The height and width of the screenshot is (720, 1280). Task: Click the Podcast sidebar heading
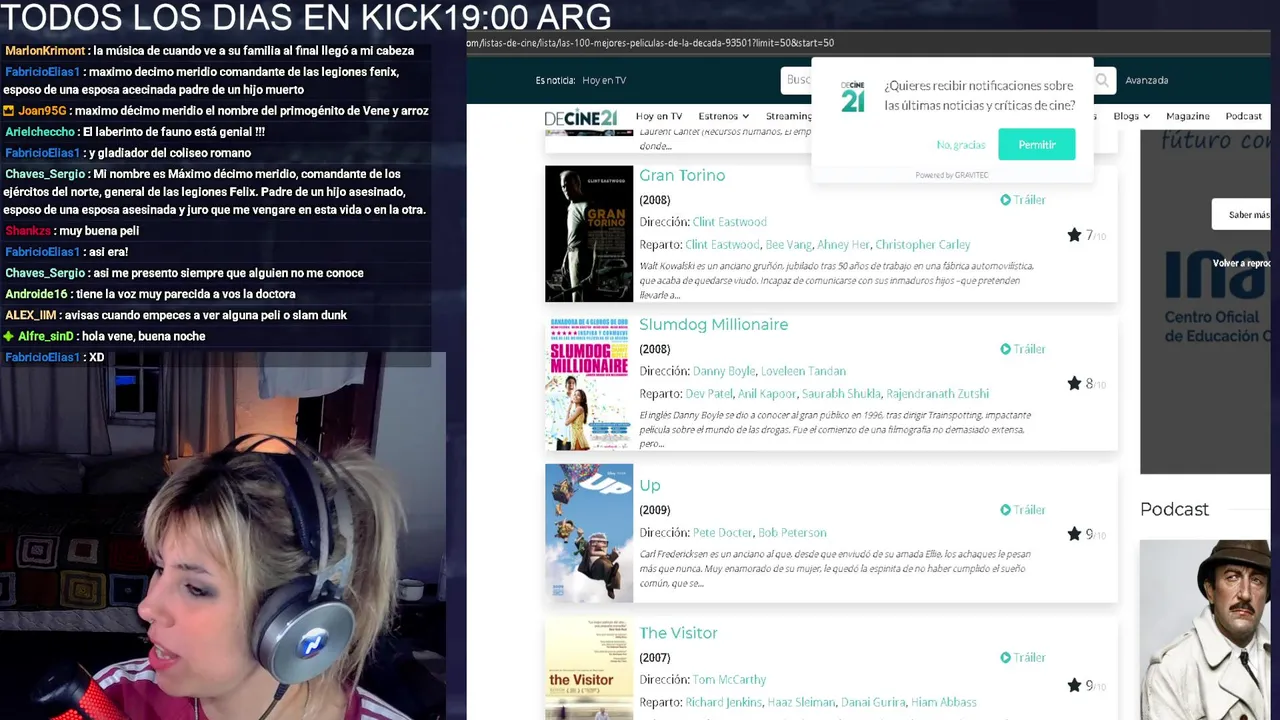1174,509
